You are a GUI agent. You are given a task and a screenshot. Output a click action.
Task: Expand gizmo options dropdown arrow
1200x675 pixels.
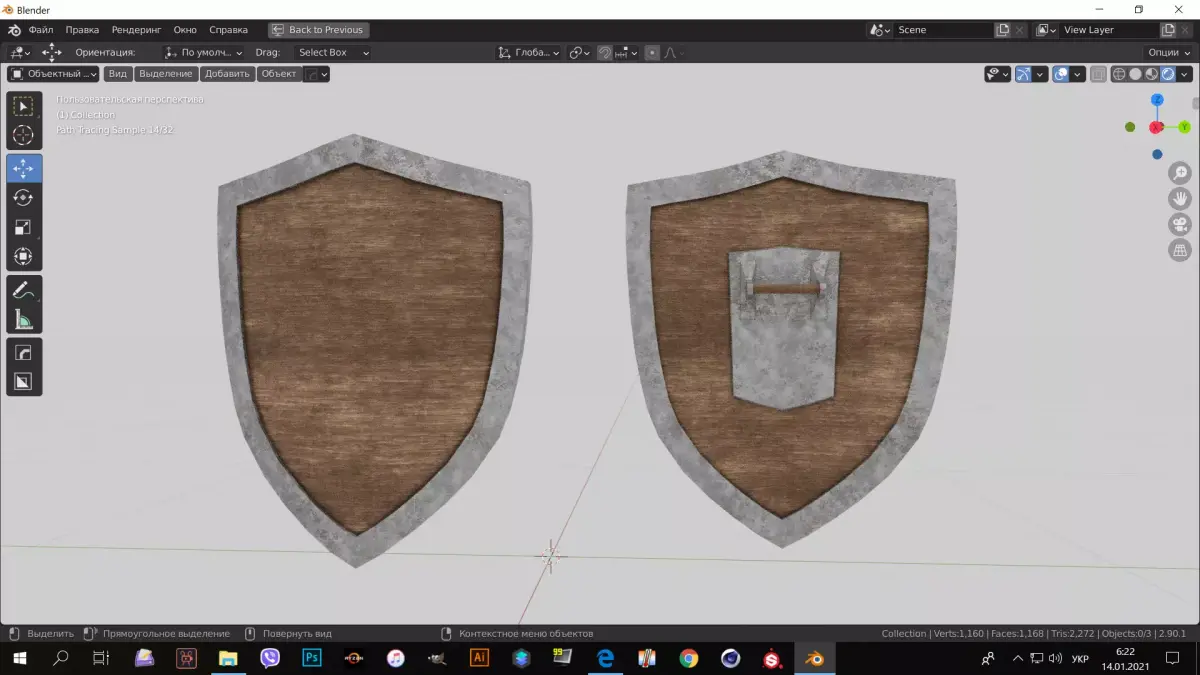point(1040,74)
